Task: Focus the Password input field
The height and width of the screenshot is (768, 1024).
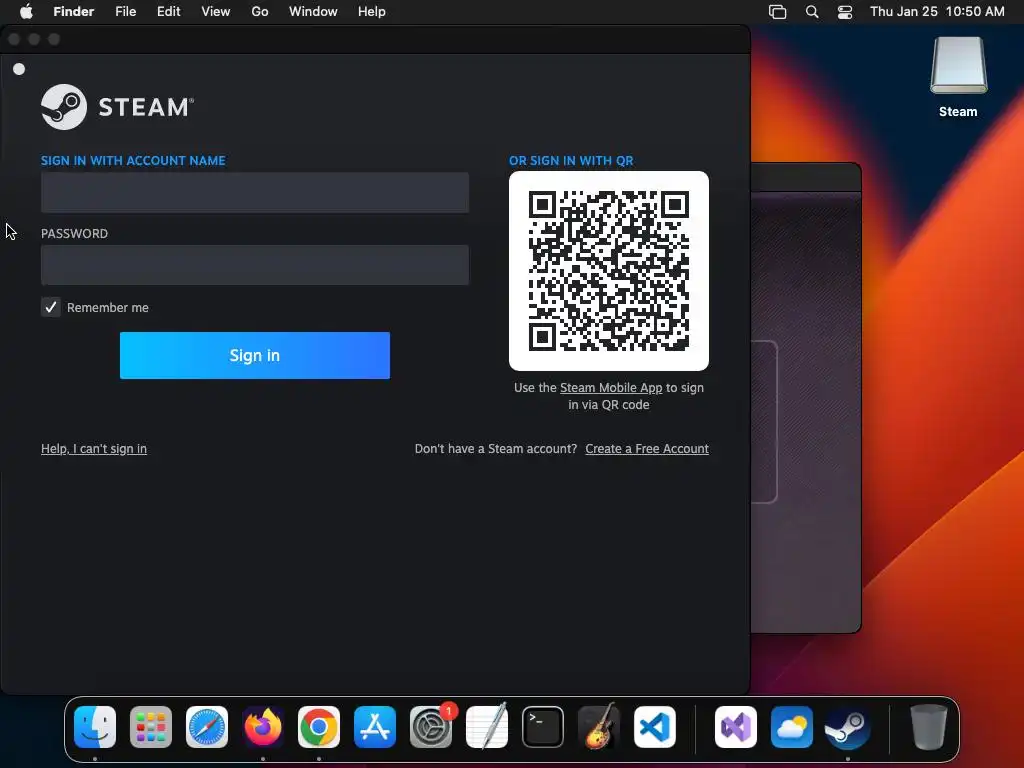Action: (255, 265)
